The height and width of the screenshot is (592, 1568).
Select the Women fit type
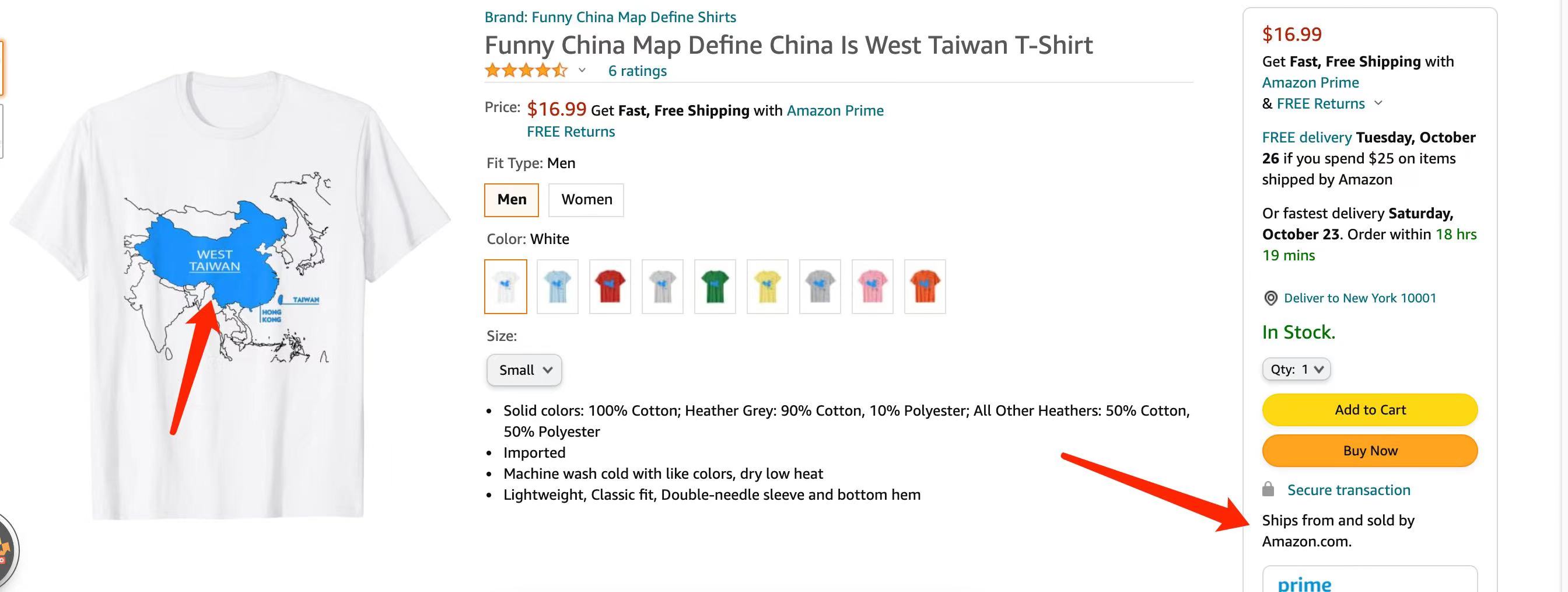(x=586, y=200)
